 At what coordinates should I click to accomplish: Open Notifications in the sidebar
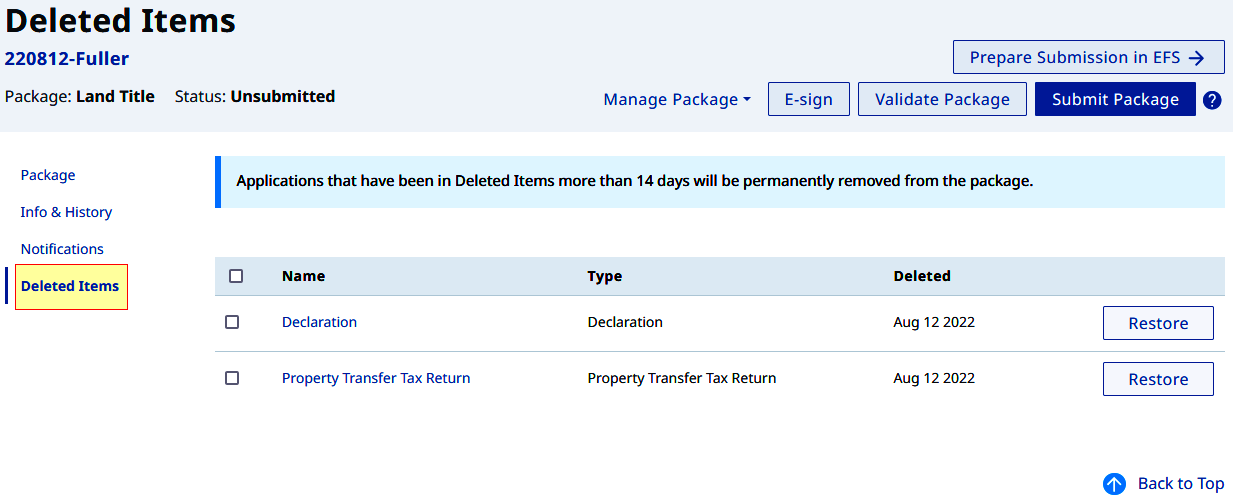[x=62, y=249]
